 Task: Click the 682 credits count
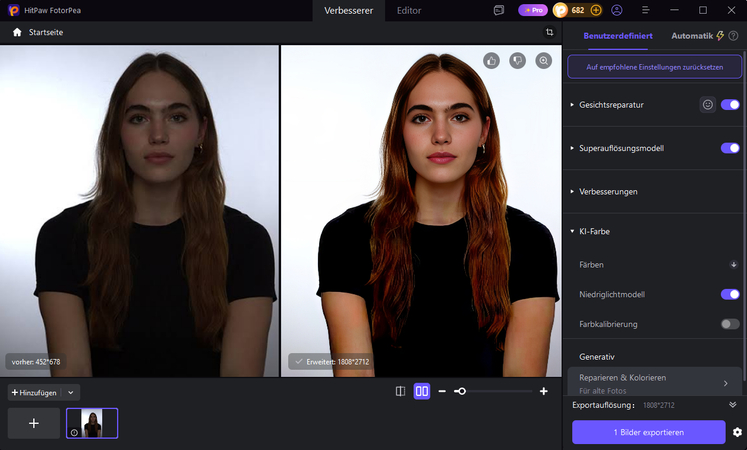click(578, 10)
